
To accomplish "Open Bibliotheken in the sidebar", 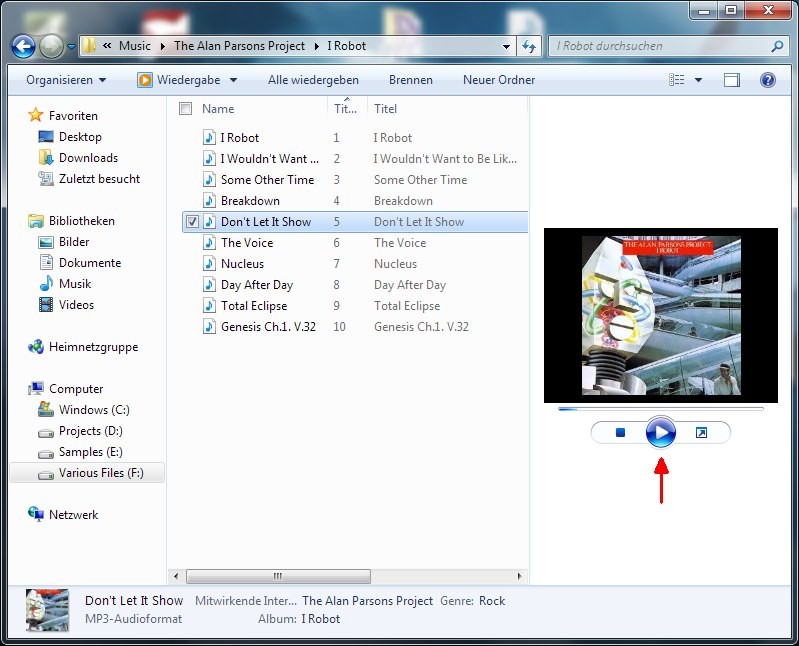I will 82,221.
